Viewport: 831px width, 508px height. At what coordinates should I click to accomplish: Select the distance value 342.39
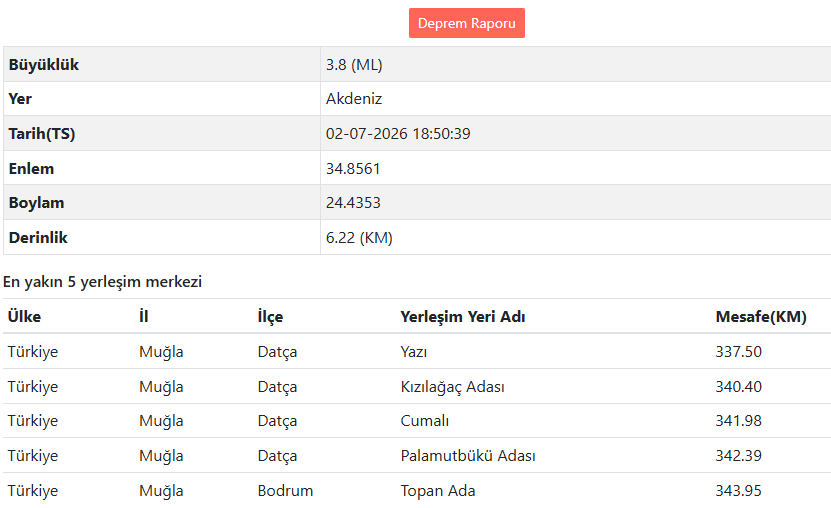tap(738, 456)
